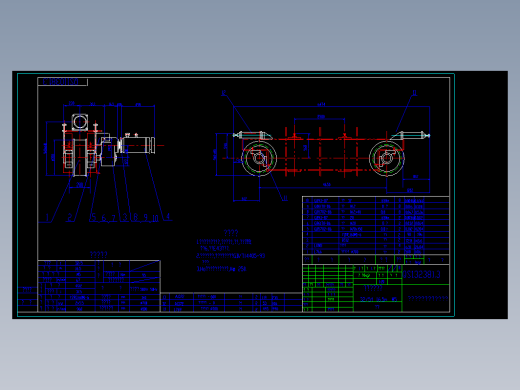The width and height of the screenshot is (520, 390).
Task: Click part callout number 1 at bottom left
Action: 47,218
